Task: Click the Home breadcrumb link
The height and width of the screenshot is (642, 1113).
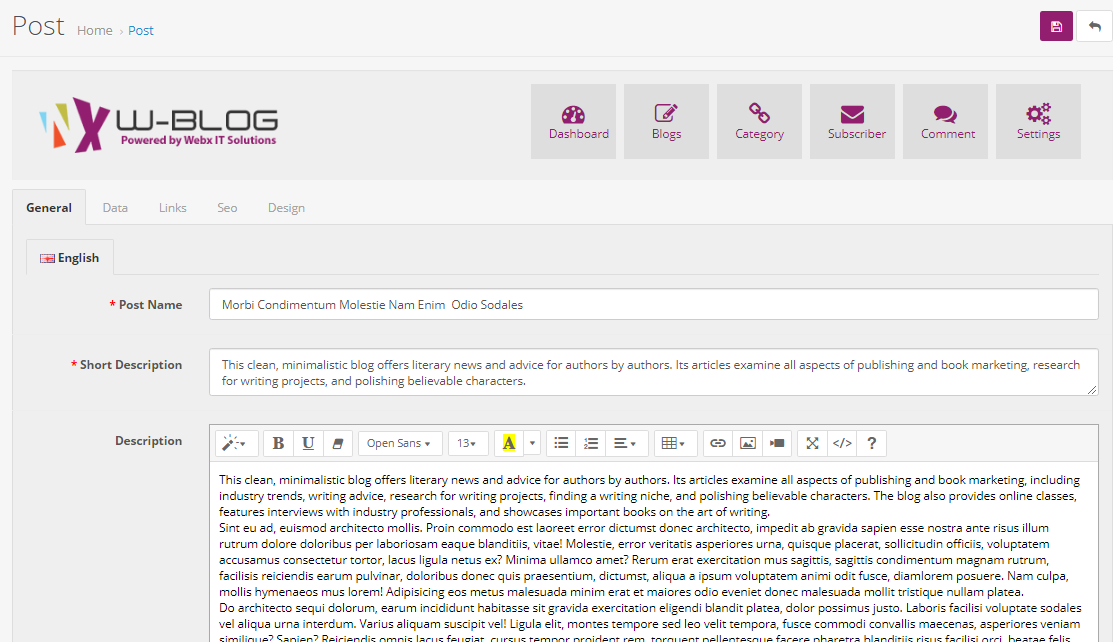Action: pos(94,31)
